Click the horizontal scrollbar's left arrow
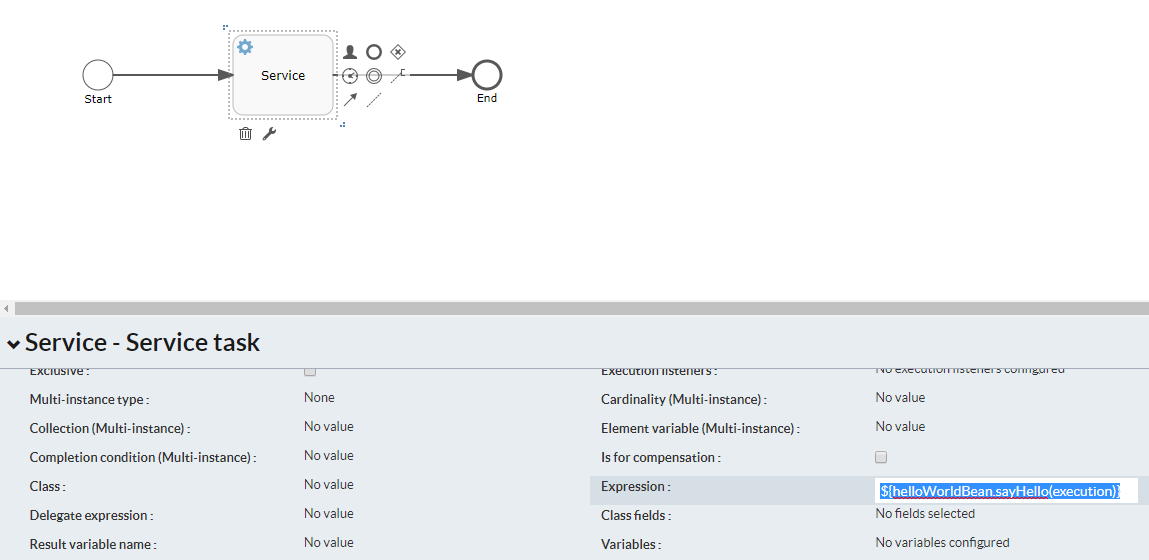This screenshot has width=1149, height=560. click(x=6, y=308)
